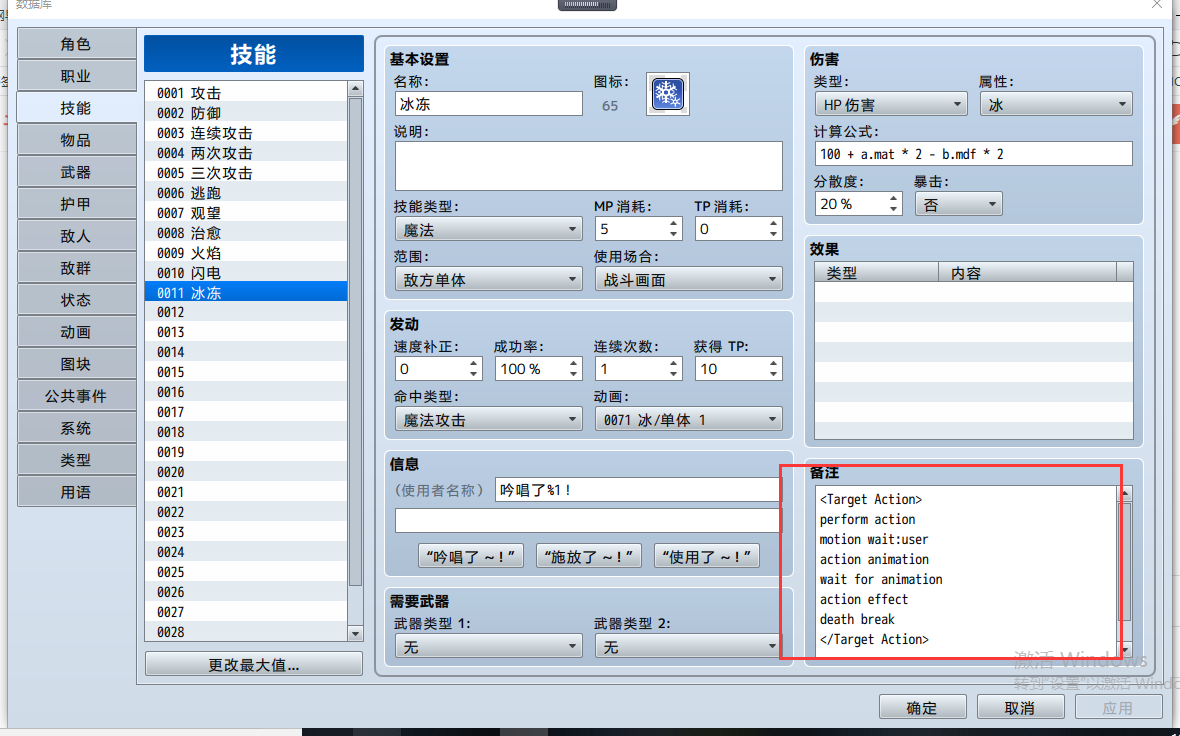This screenshot has width=1180, height=736.
Task: Select skill 0001 攻击 in the list
Action: click(246, 93)
